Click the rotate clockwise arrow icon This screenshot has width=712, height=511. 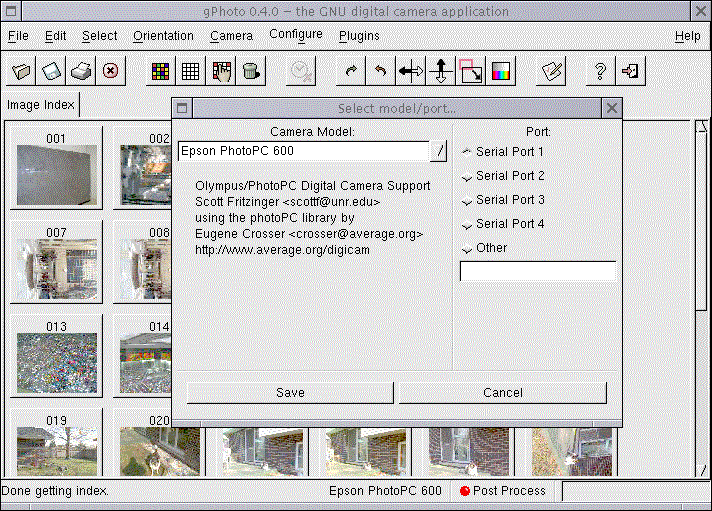pos(351,71)
